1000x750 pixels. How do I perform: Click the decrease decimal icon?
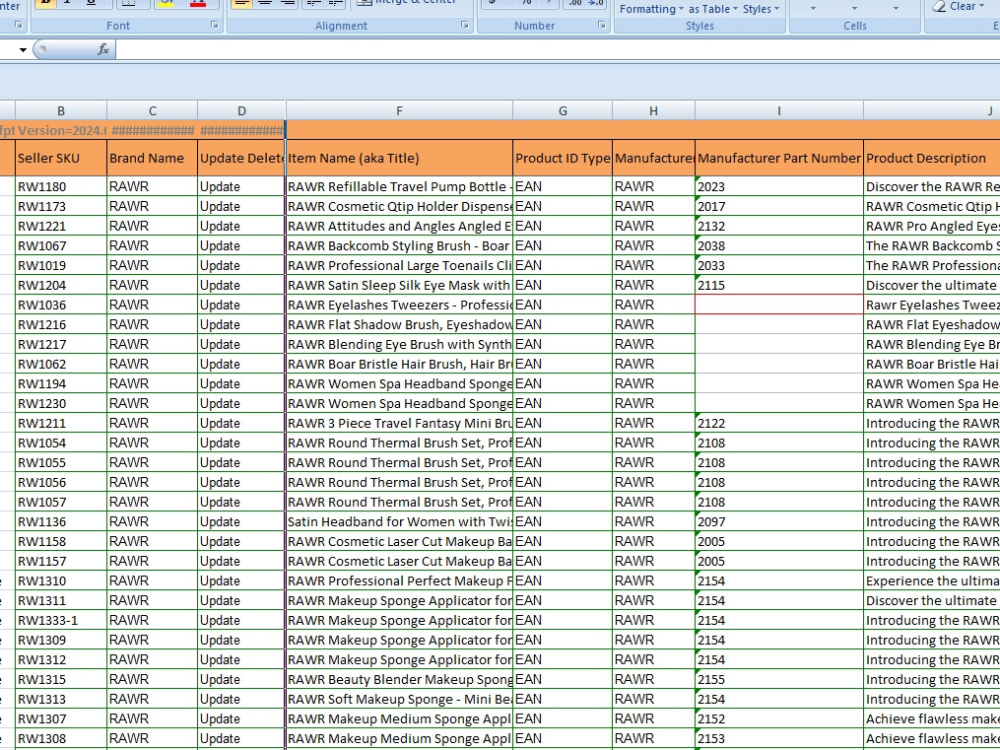(596, 3)
